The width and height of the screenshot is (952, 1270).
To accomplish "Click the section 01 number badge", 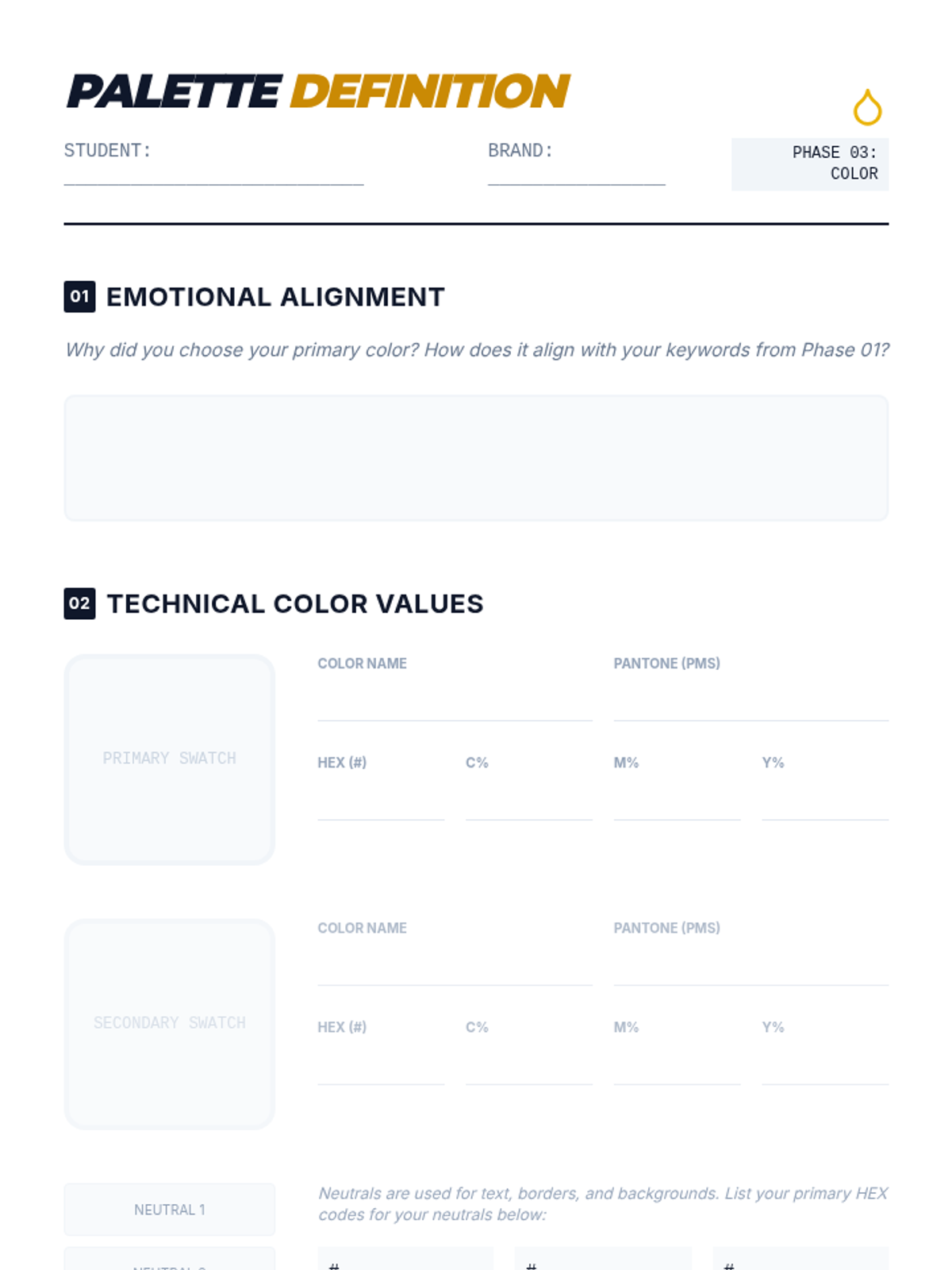I will pyautogui.click(x=79, y=297).
